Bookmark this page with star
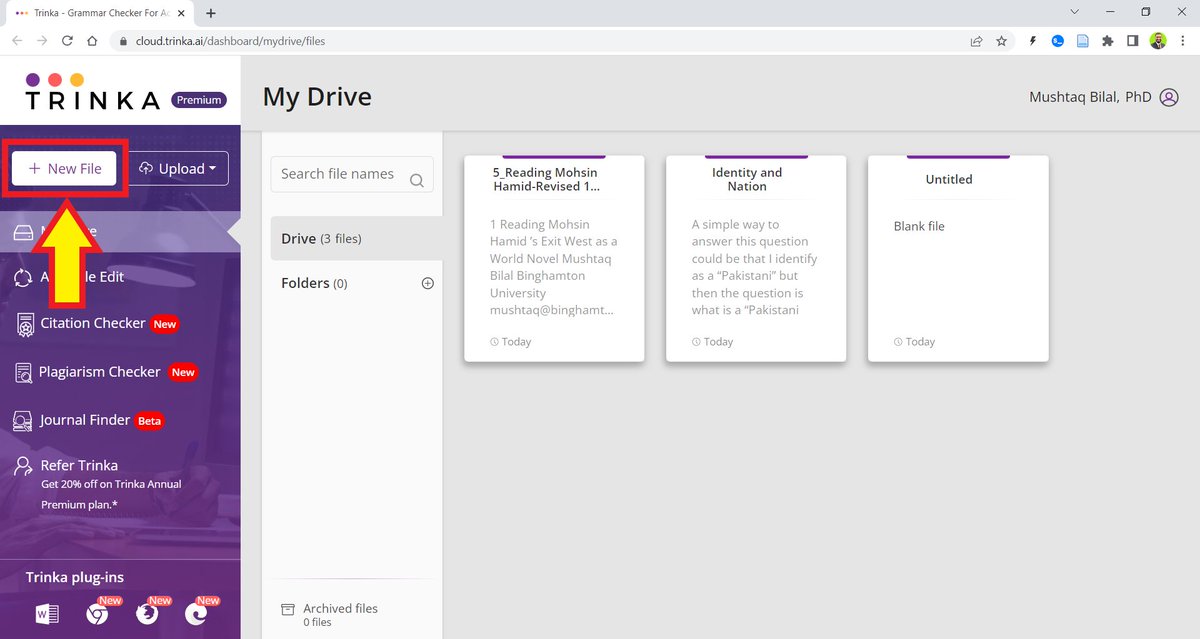The height and width of the screenshot is (639, 1200). coord(1001,41)
